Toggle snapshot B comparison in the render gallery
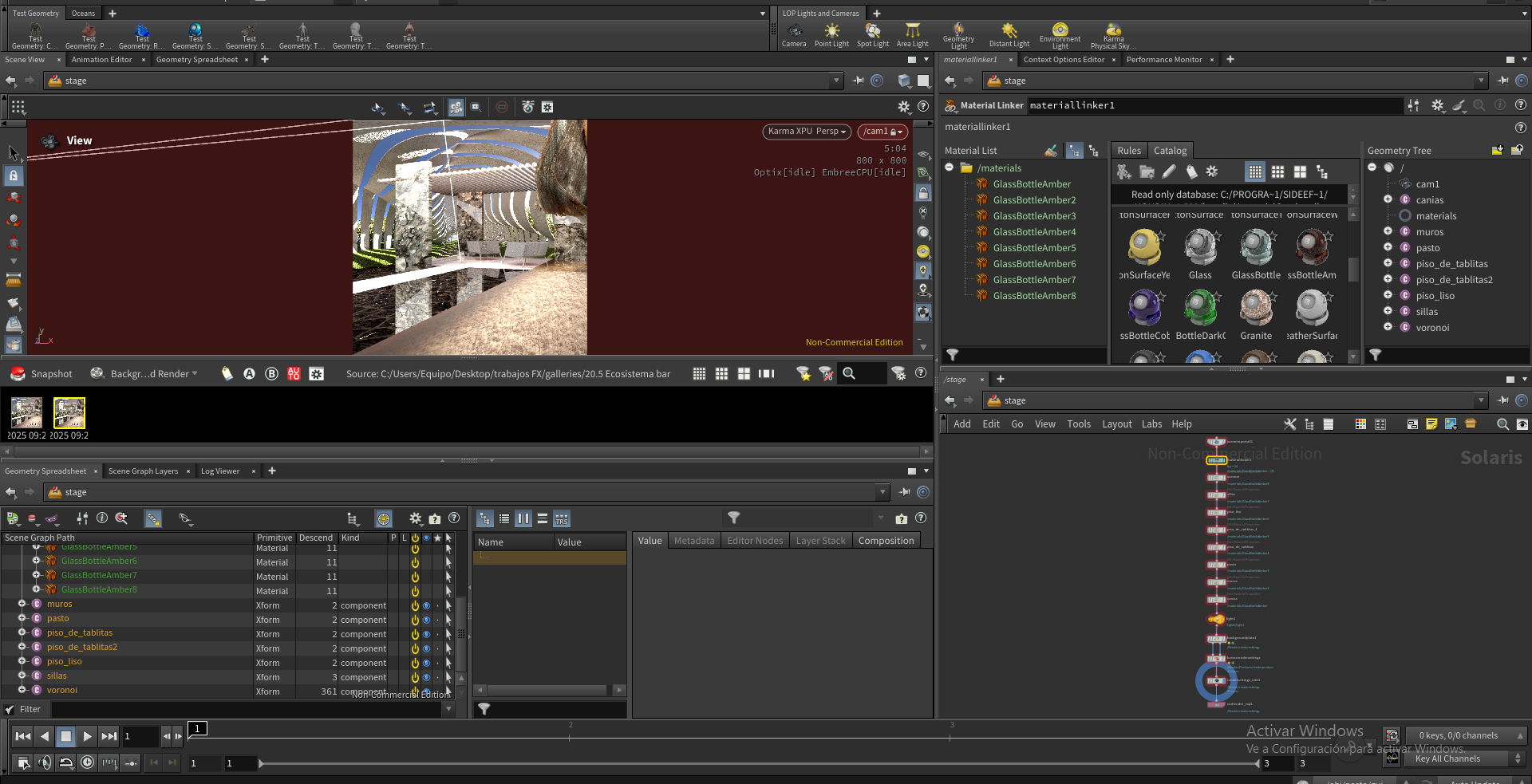 (271, 373)
